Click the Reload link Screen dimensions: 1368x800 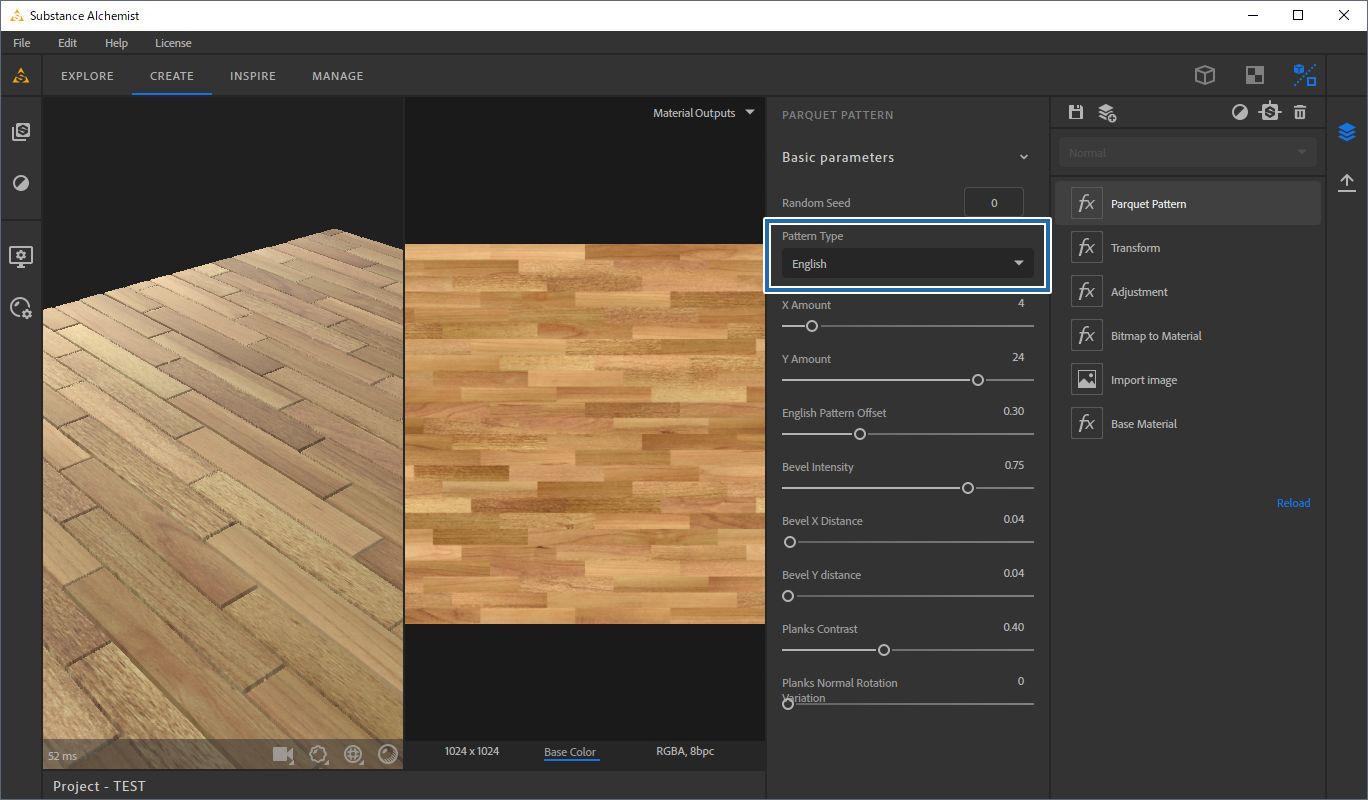click(x=1293, y=503)
